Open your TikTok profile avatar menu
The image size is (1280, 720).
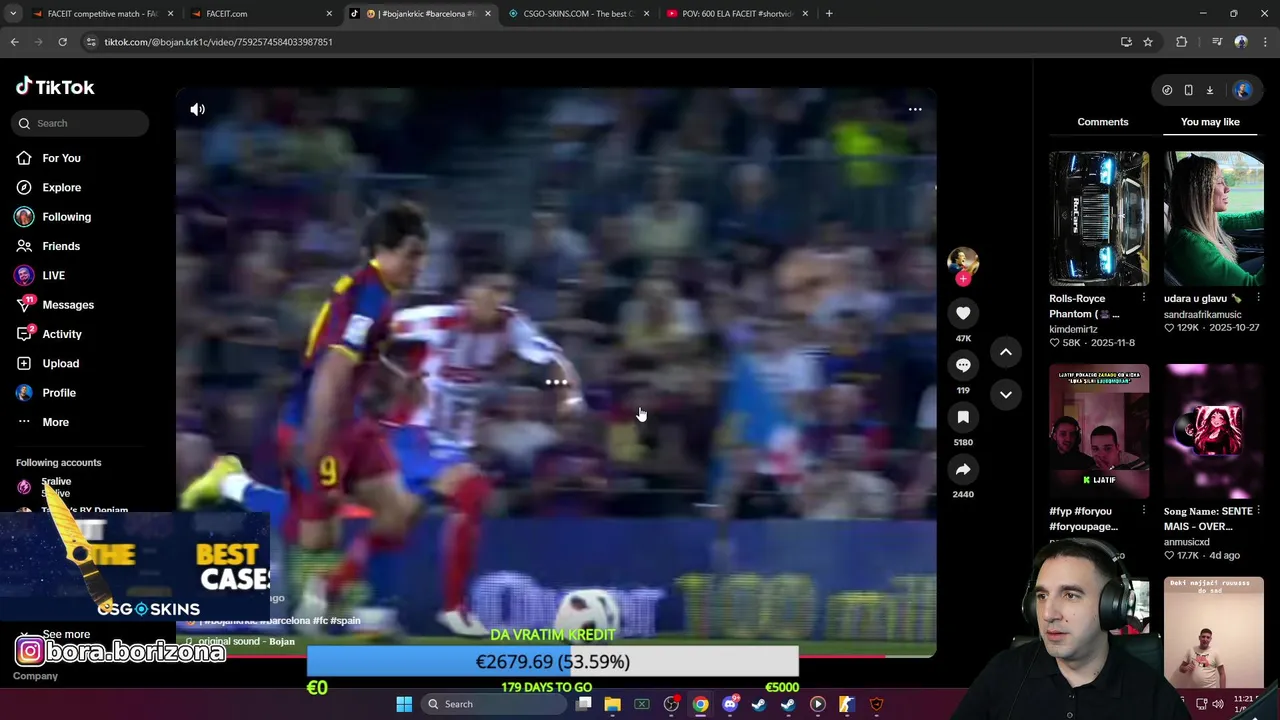[x=1242, y=90]
